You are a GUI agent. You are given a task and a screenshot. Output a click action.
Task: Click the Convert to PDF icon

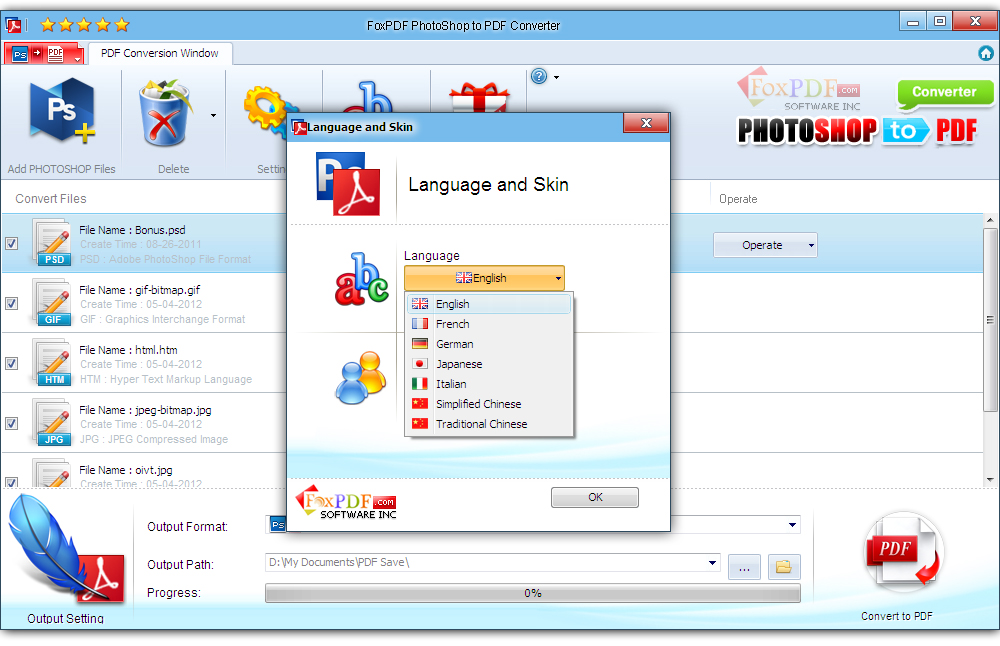point(903,552)
